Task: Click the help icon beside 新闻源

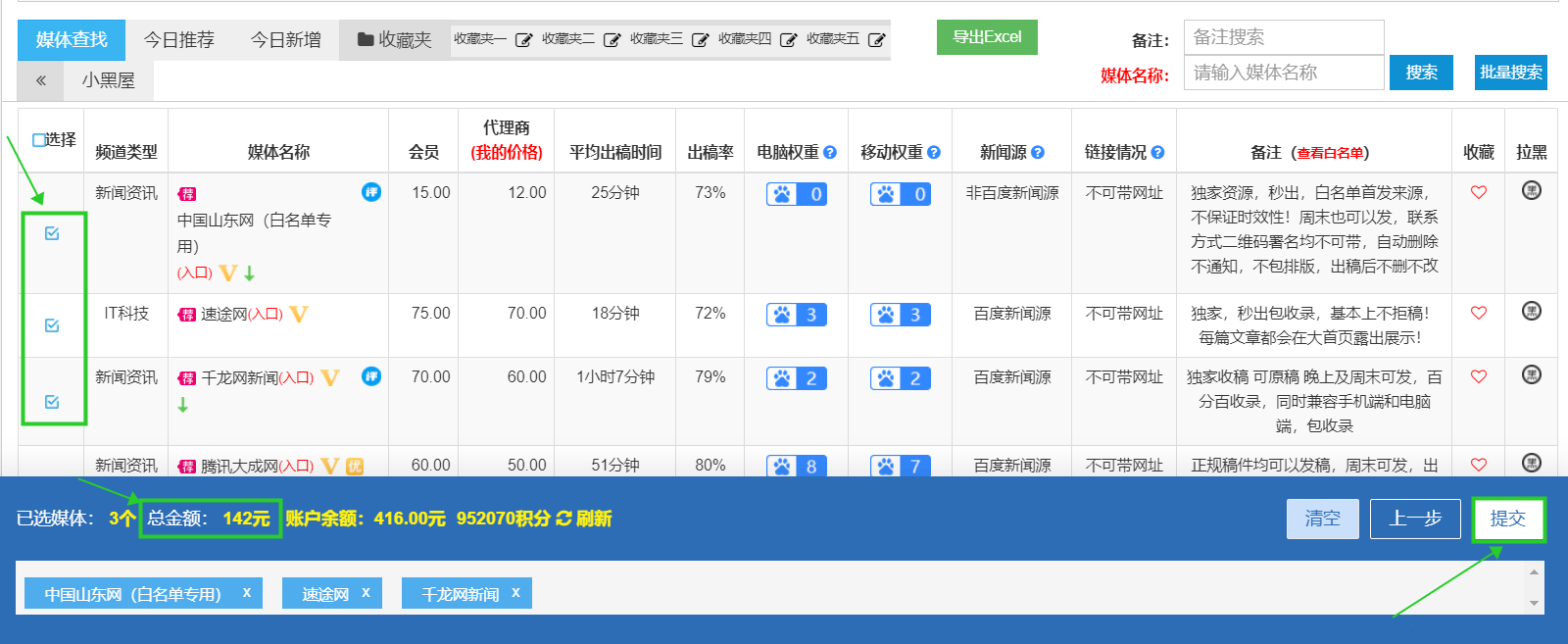Action: (x=1038, y=152)
